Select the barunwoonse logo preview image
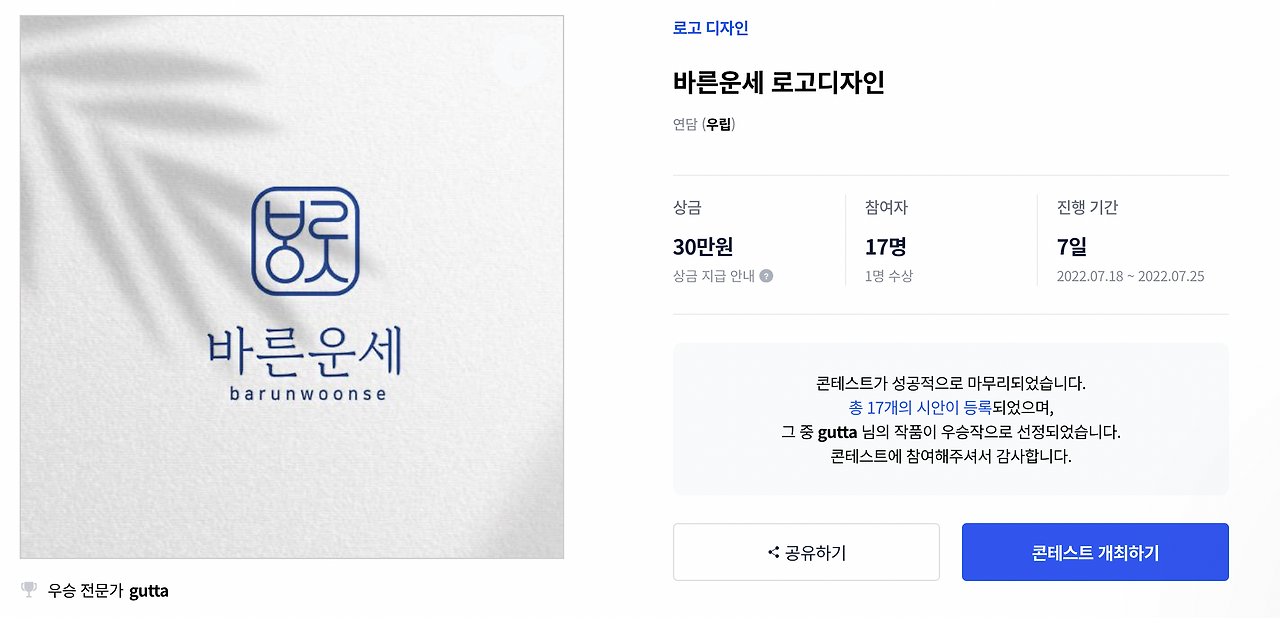The height and width of the screenshot is (618, 1280). click(290, 286)
